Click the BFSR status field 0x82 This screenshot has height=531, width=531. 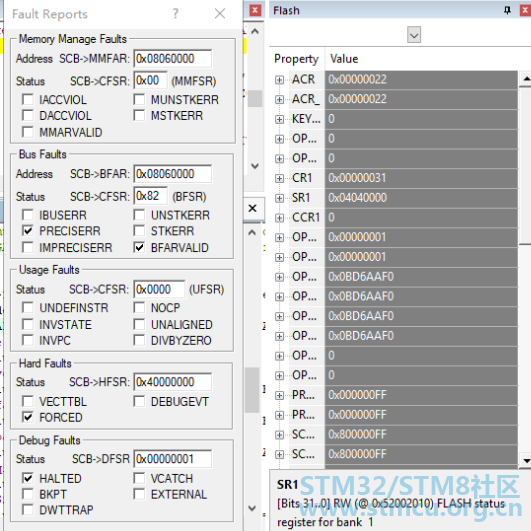point(150,196)
